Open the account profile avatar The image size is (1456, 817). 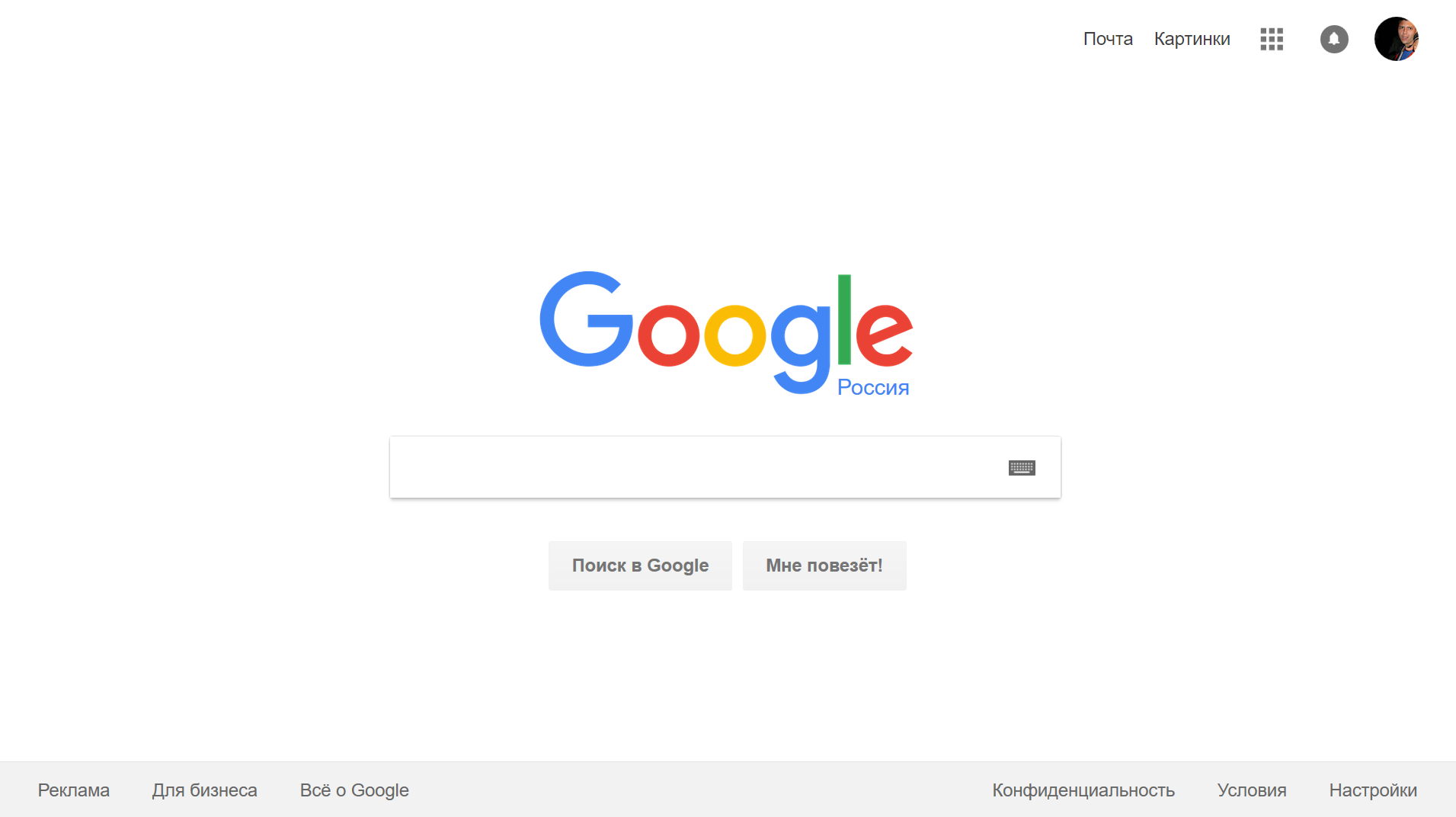1396,39
